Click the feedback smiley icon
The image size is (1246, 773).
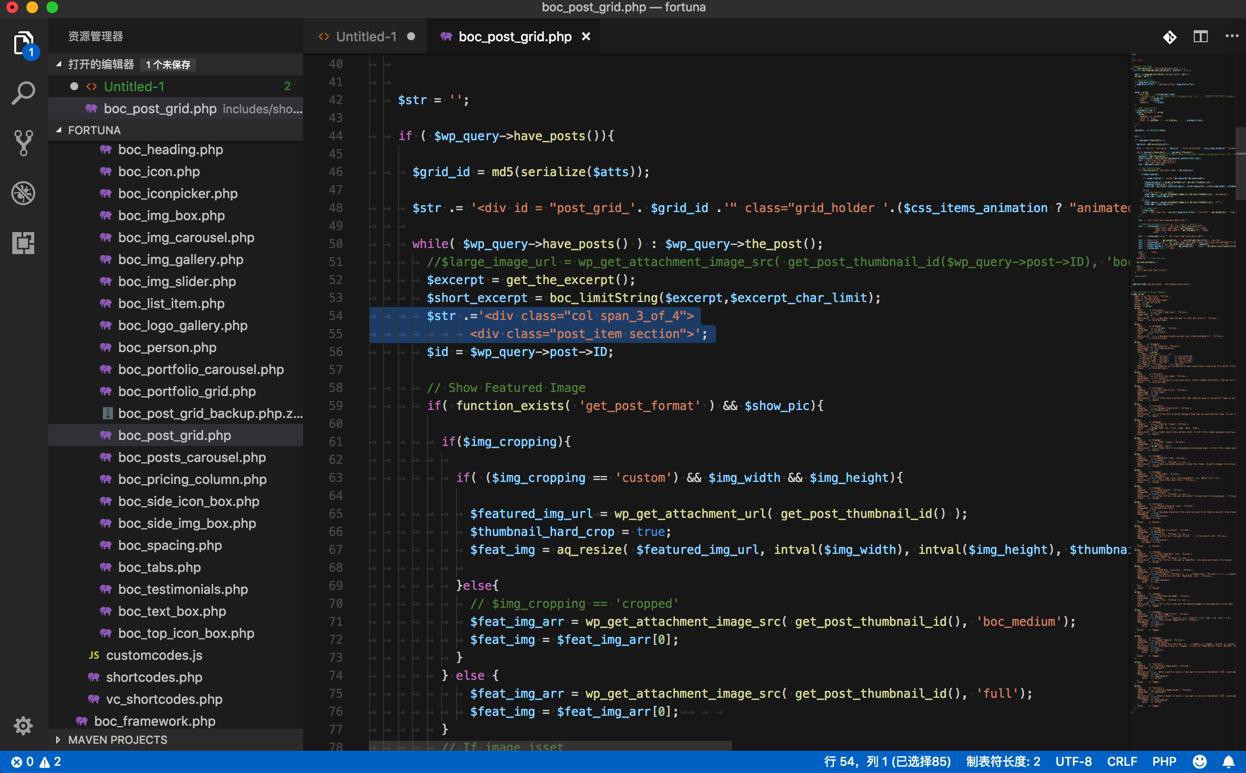pyautogui.click(x=1200, y=762)
